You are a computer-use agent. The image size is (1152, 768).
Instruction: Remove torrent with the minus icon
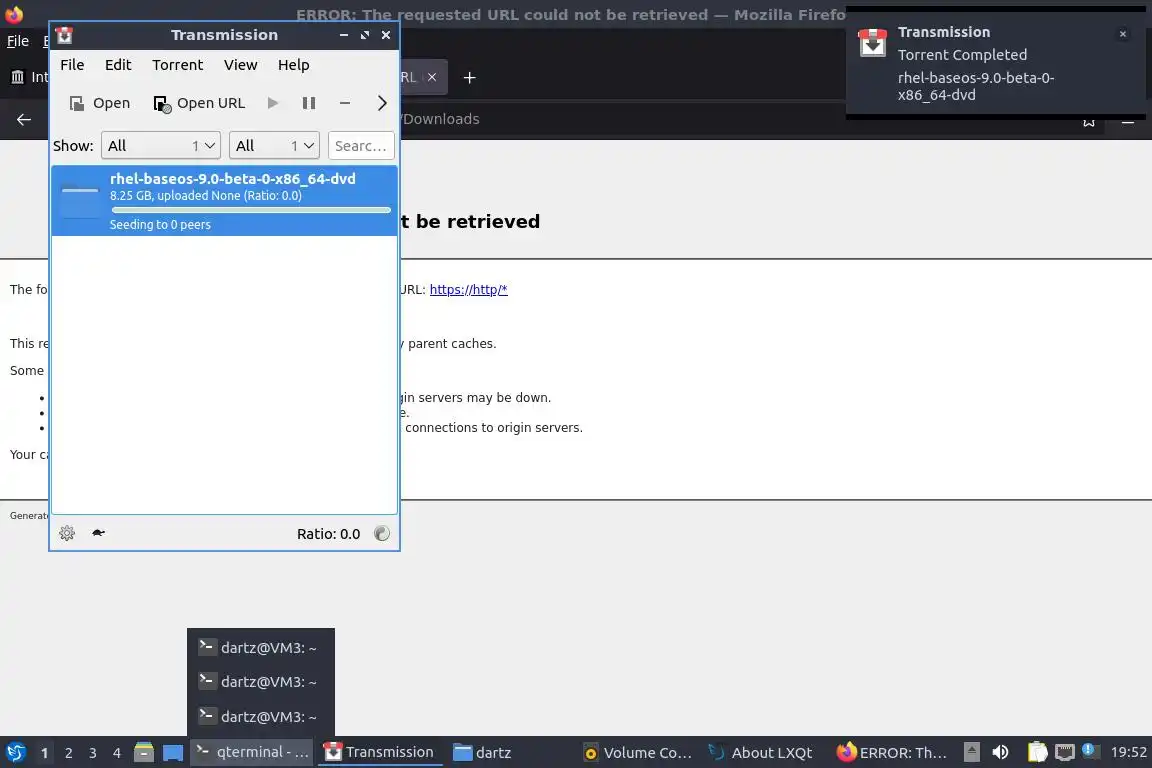pos(345,103)
